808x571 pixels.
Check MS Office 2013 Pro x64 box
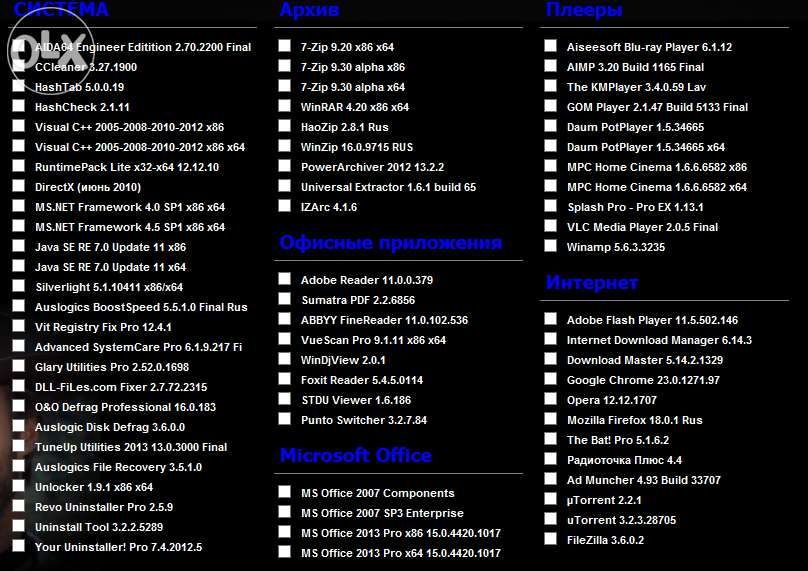[284, 552]
